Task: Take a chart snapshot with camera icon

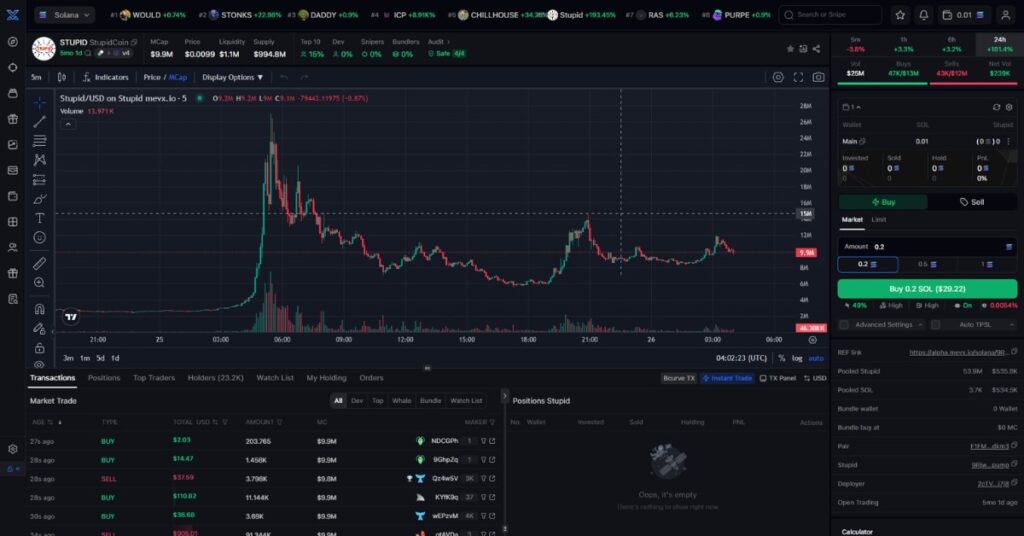Action: tap(818, 77)
